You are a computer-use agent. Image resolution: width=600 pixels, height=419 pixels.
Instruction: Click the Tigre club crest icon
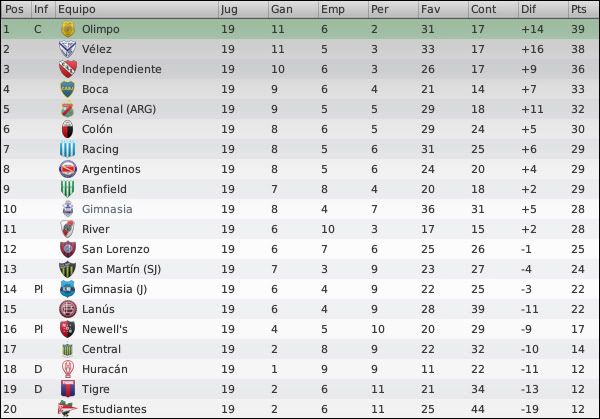(68, 389)
